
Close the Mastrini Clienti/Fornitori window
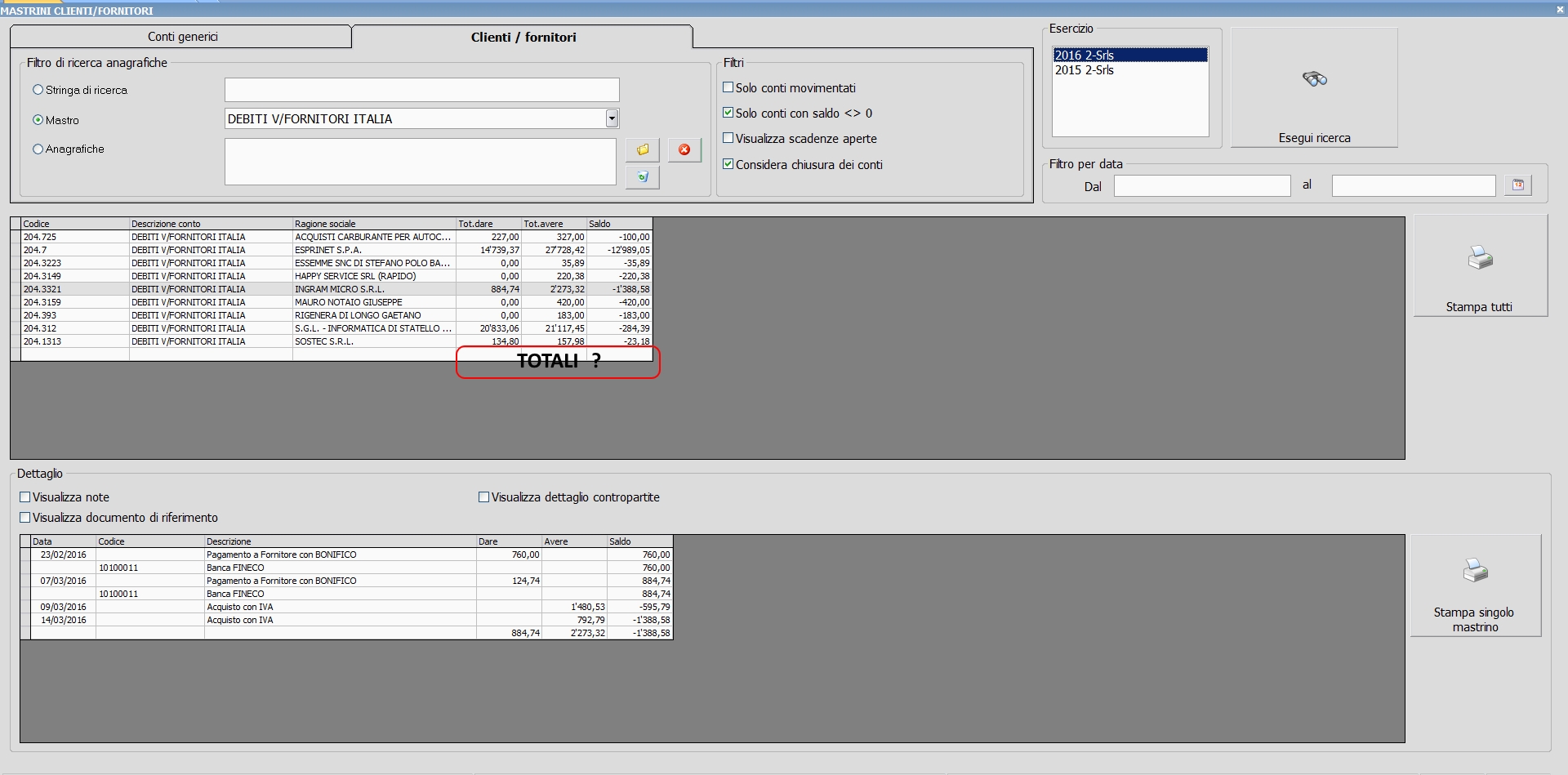[1560, 10]
